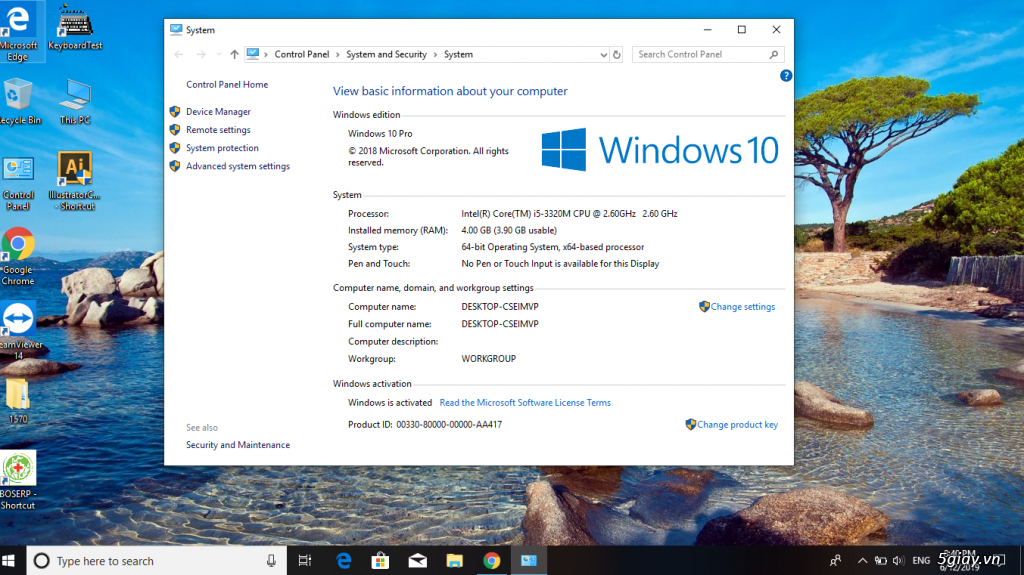The height and width of the screenshot is (575, 1024).
Task: Click Change product key link
Action: [737, 425]
